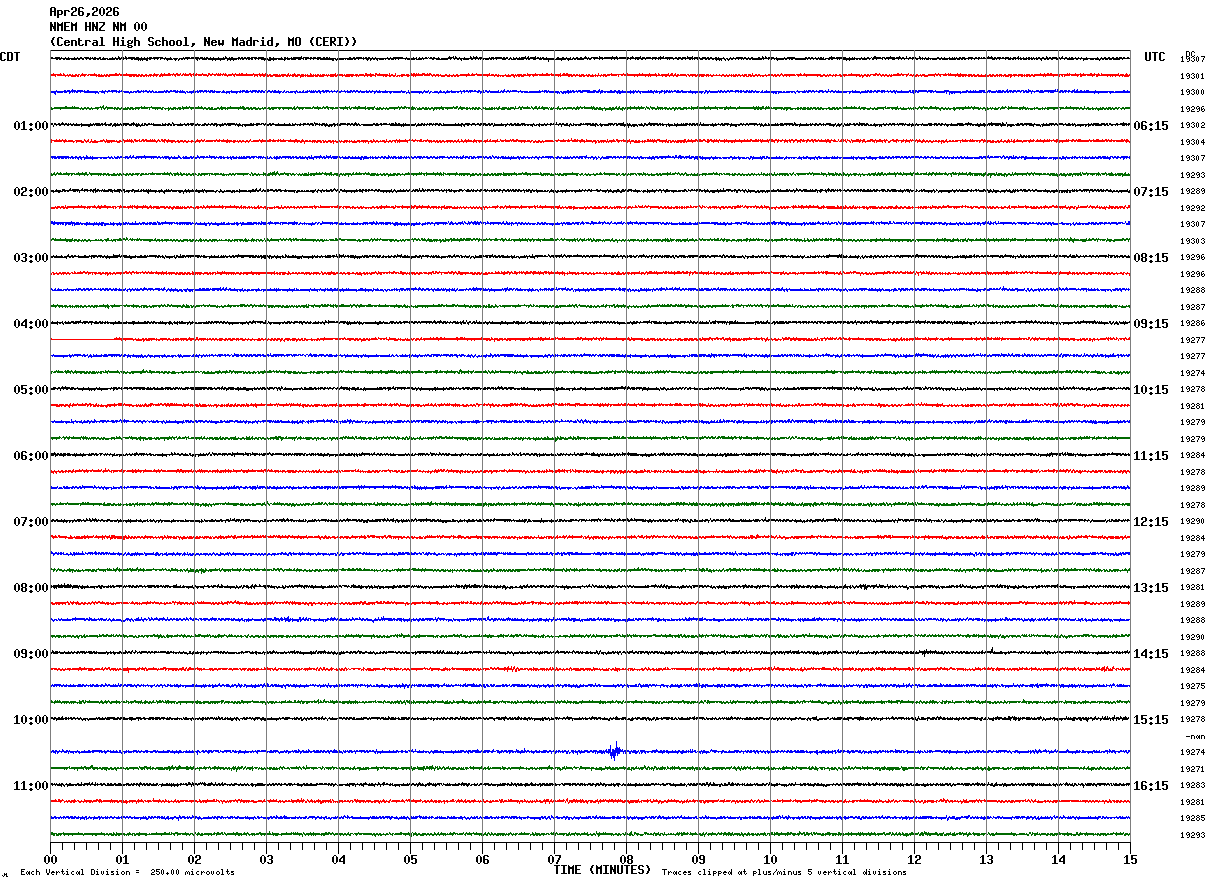
Task: Click the 10 minute mark on the time axis
Action: tap(770, 859)
